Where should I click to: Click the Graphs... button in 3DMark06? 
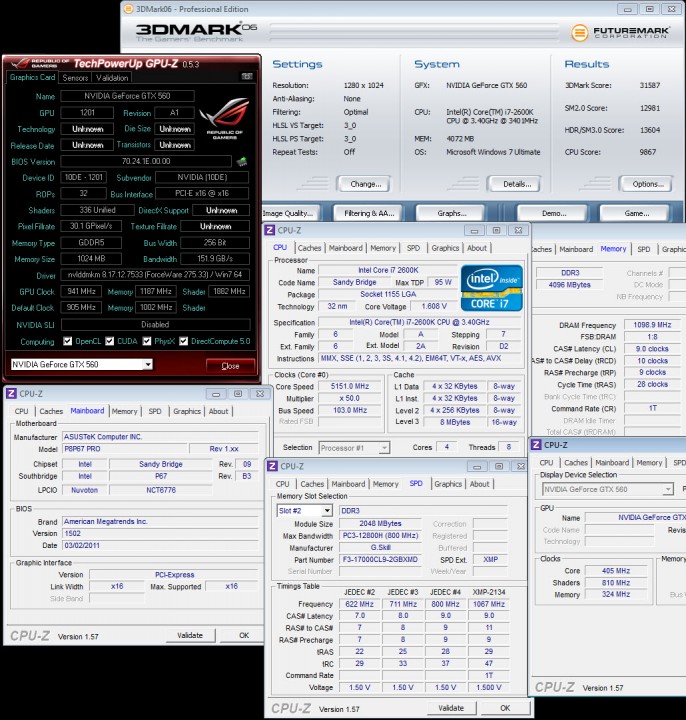[x=451, y=213]
